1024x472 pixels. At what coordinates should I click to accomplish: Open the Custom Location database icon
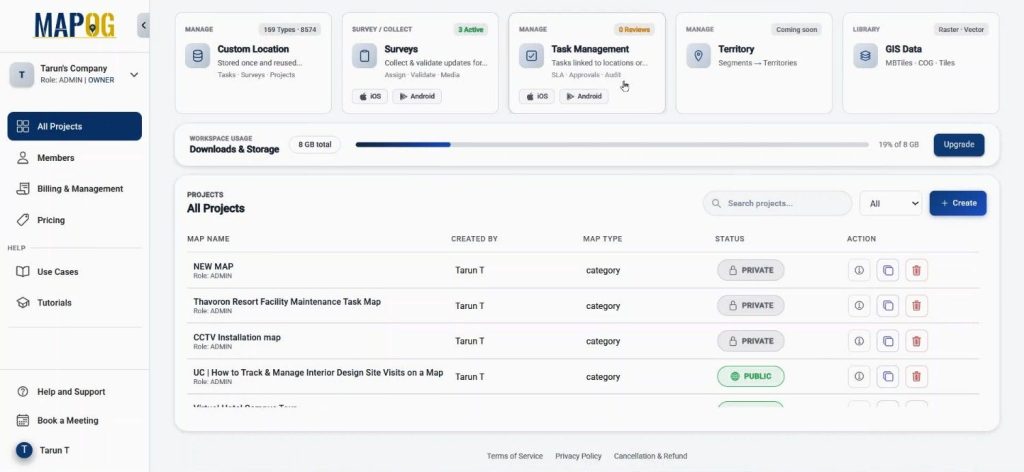tap(197, 56)
